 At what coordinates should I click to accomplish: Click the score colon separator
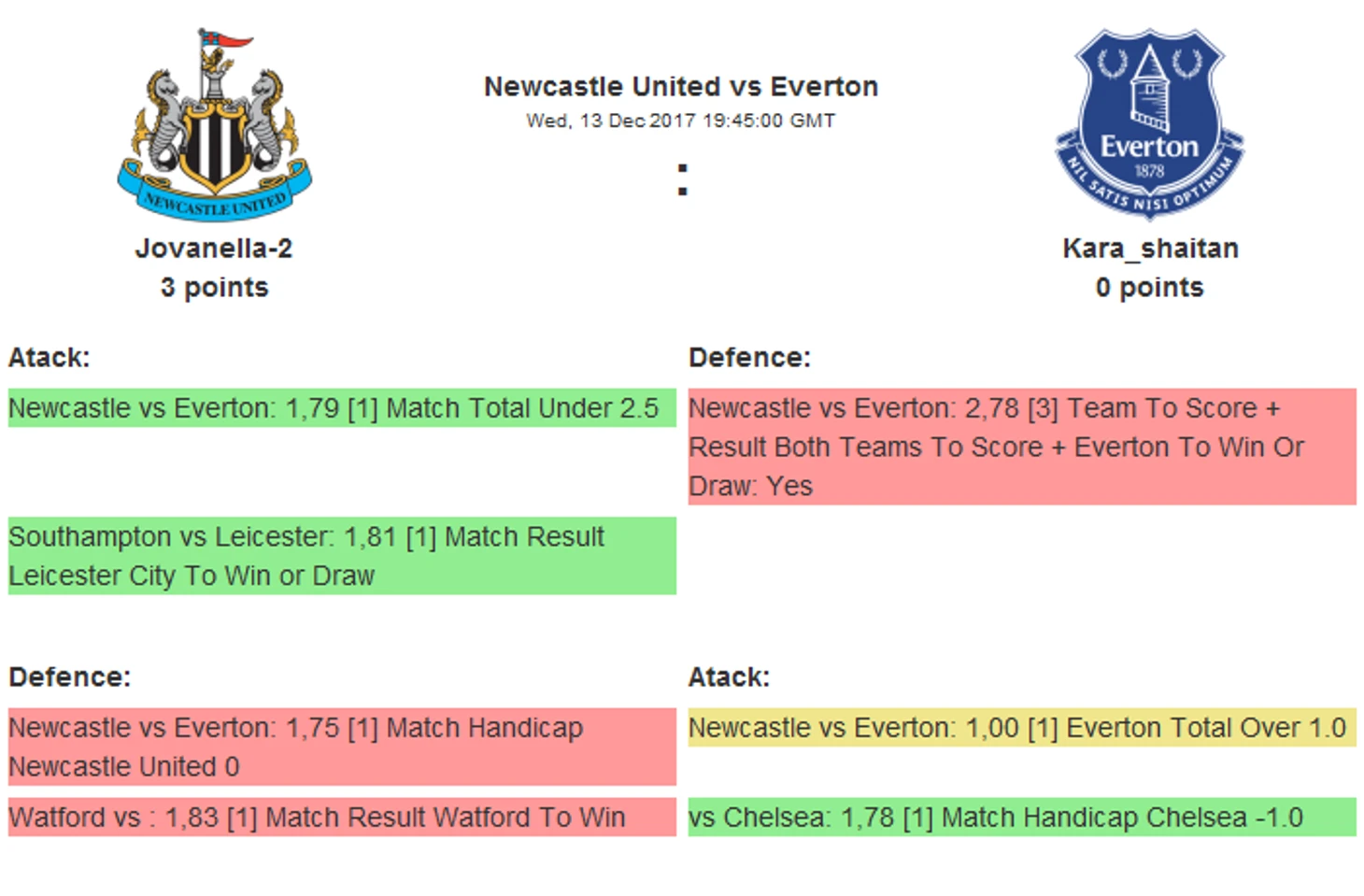coord(683,179)
